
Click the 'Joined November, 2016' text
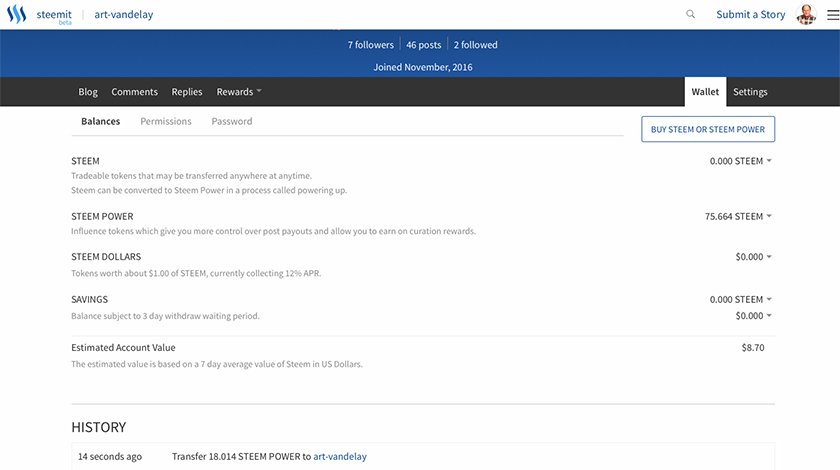point(423,67)
